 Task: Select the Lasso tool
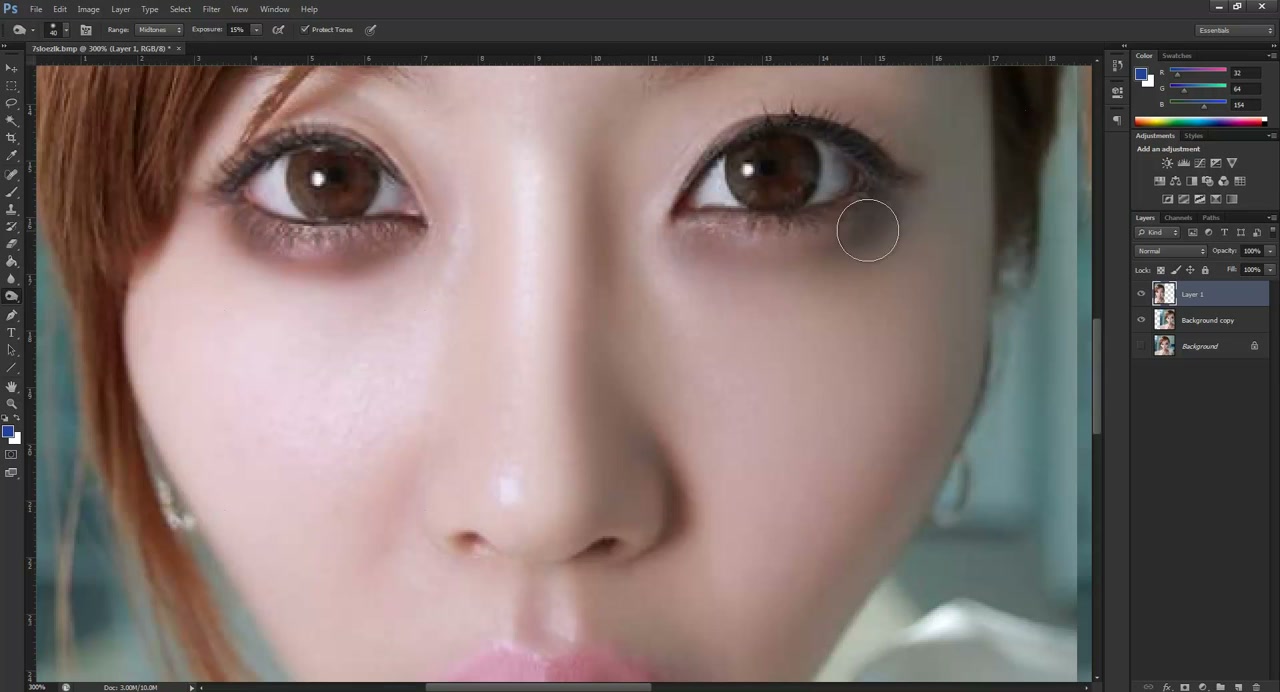click(12, 103)
